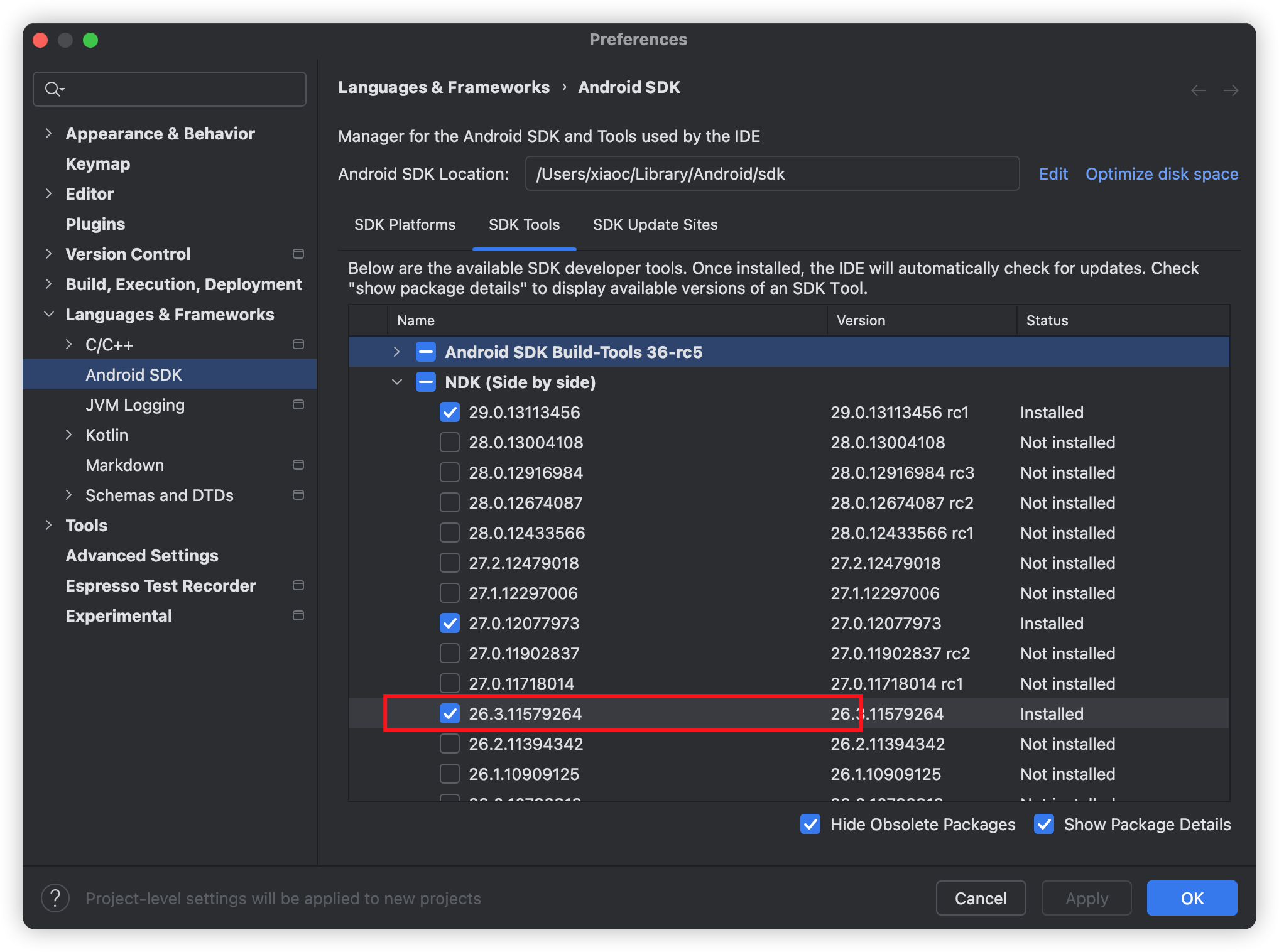Image resolution: width=1279 pixels, height=952 pixels.
Task: Open Experimental settings
Action: 119,615
